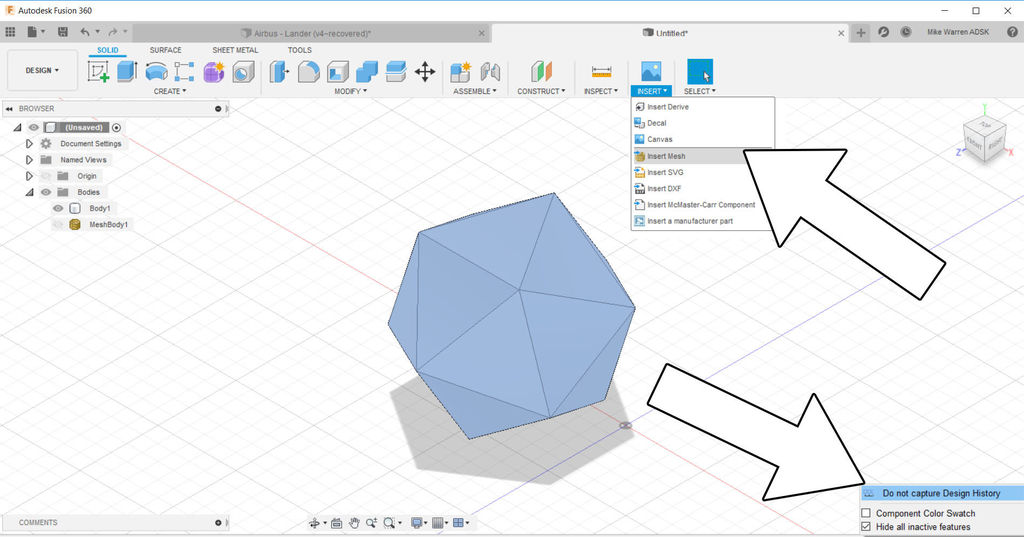This screenshot has height=537, width=1024.
Task: Click the Insert image icon
Action: (x=651, y=71)
